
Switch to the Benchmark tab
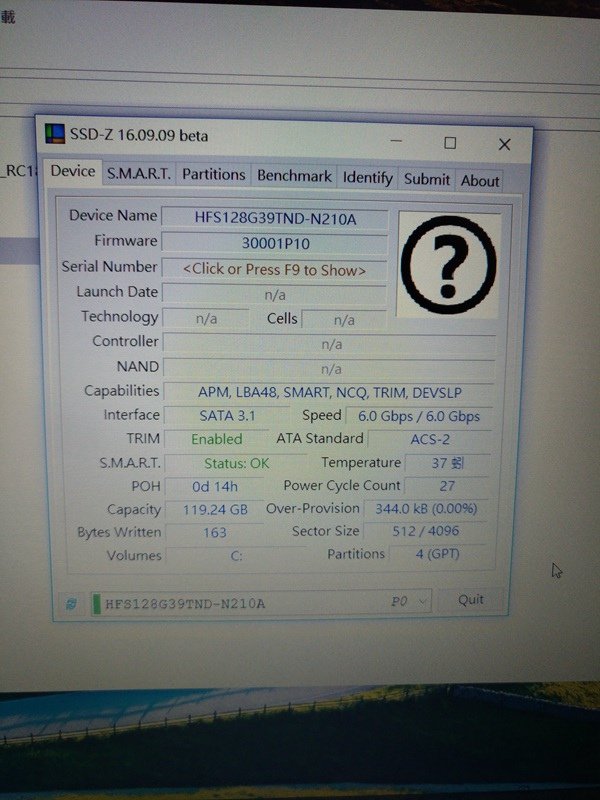click(x=294, y=176)
